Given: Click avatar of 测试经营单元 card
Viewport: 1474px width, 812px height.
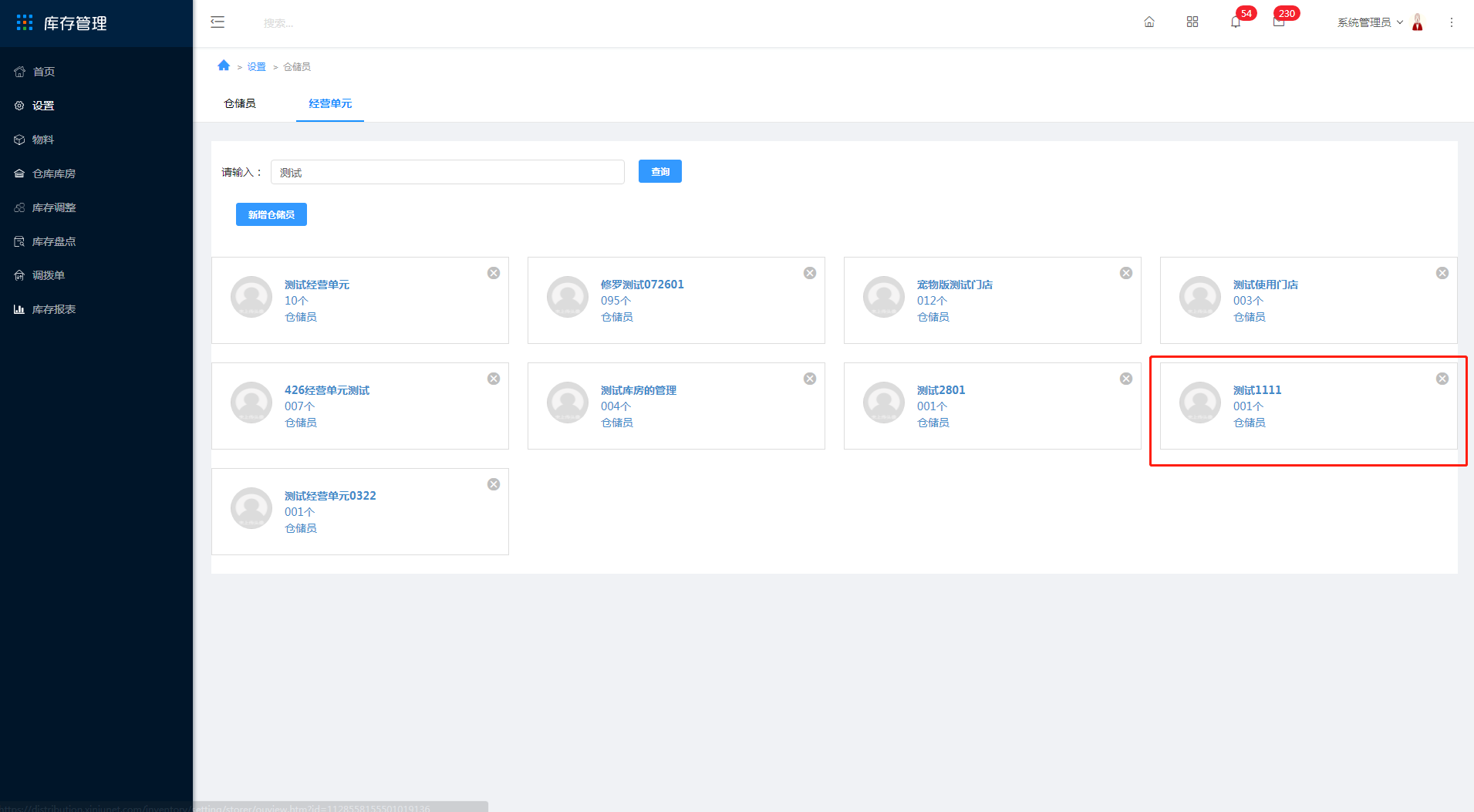Looking at the screenshot, I should [251, 297].
